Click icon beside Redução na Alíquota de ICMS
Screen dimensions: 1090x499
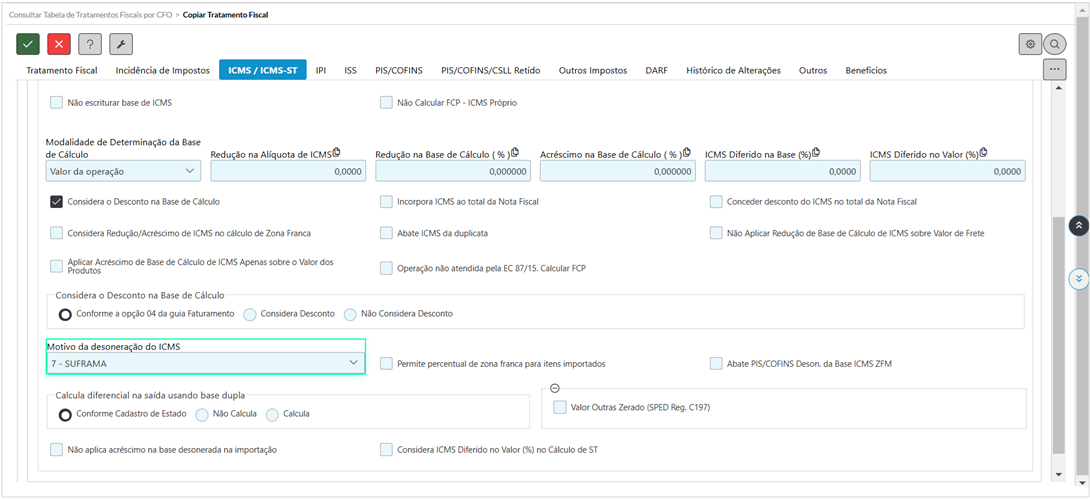[336, 152]
